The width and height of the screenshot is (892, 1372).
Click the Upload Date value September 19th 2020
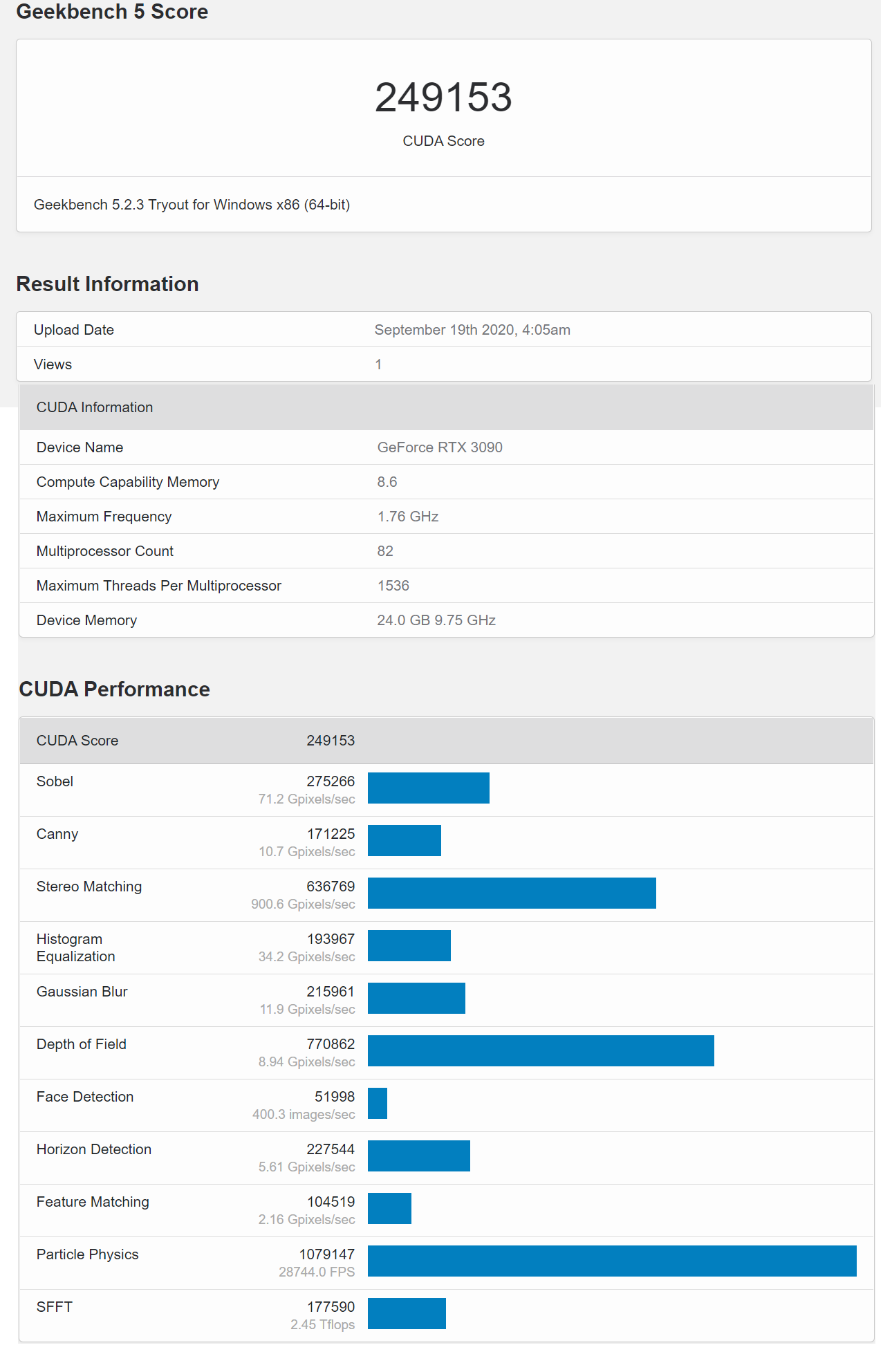472,330
